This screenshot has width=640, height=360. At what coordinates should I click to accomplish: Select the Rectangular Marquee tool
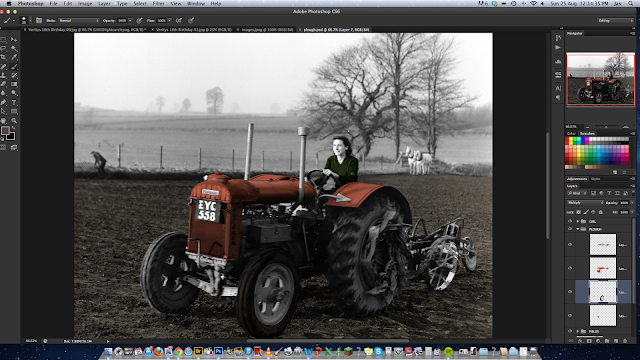click(x=4, y=40)
